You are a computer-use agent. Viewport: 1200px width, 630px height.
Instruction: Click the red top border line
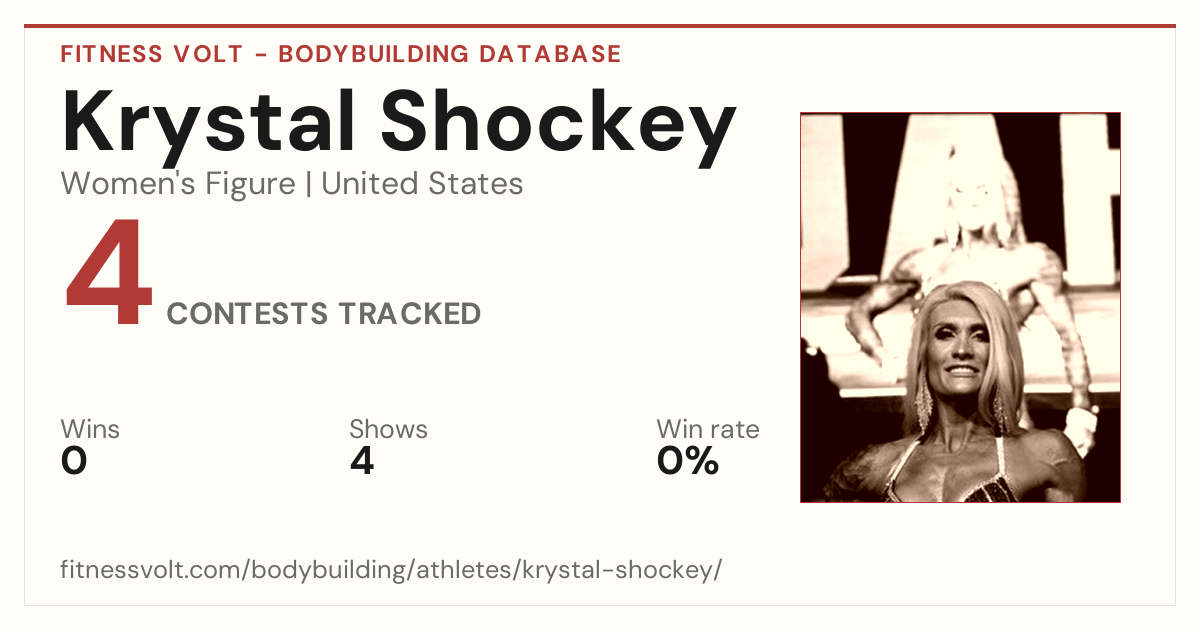600,26
